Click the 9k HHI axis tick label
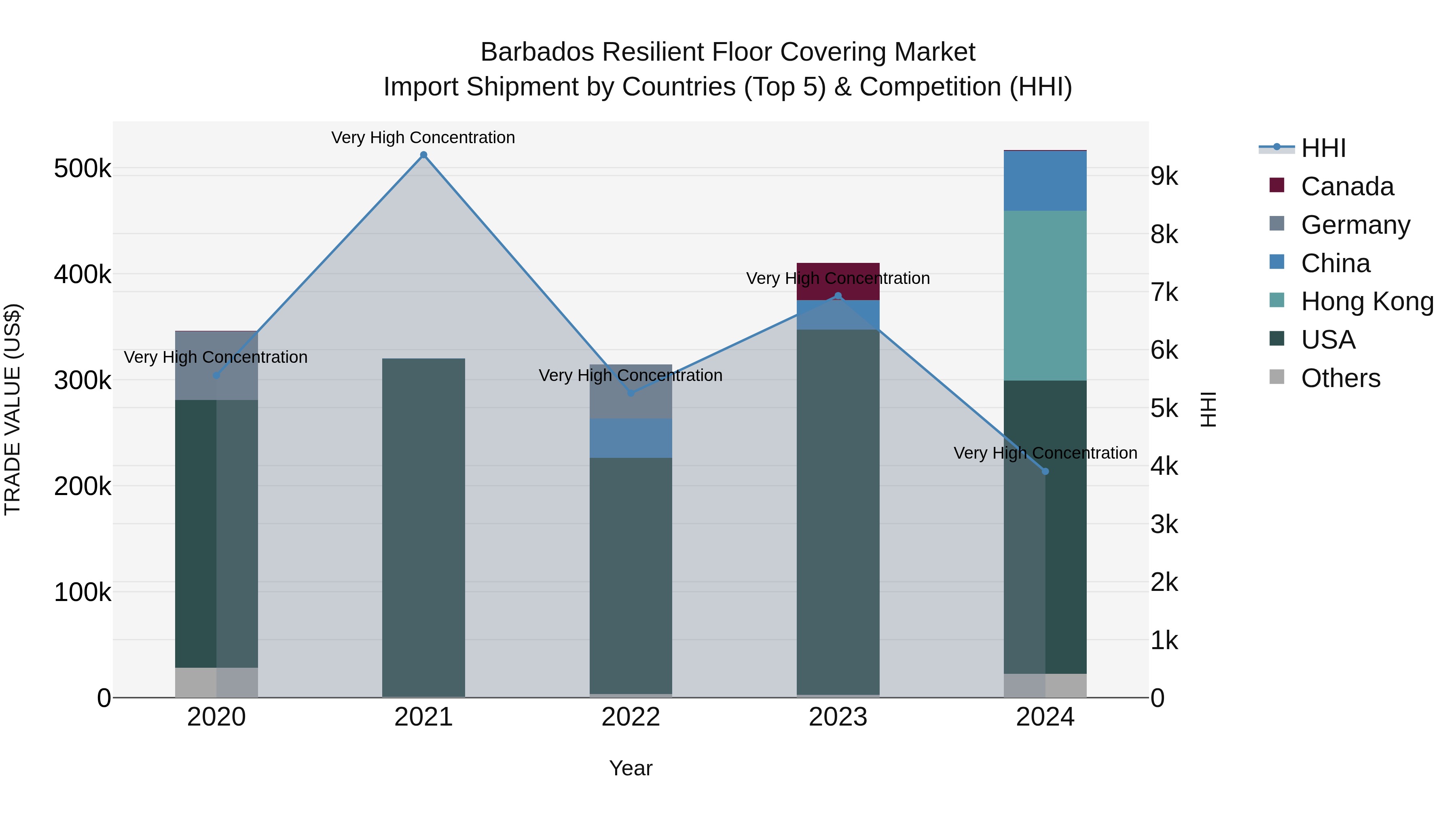Screen dimensions: 1456x819 [x=1164, y=176]
